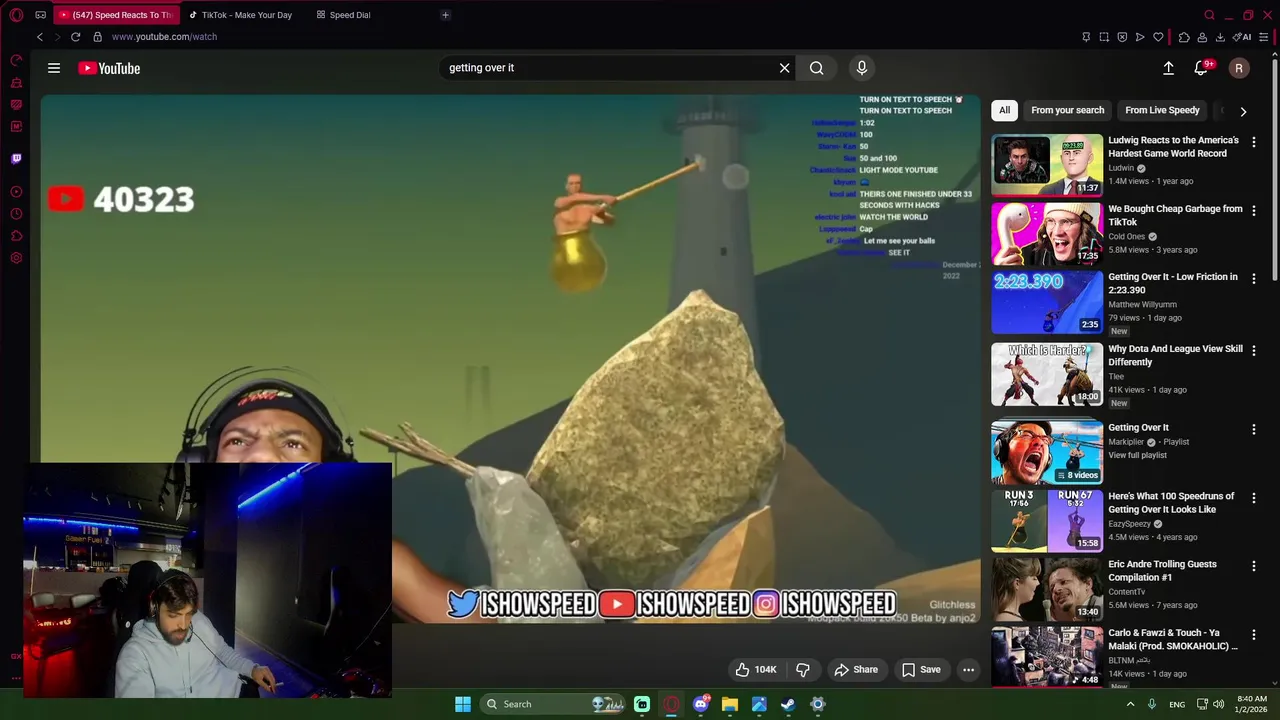Take a snapshot from the address bar
This screenshot has width=1280, height=720.
(1104, 37)
